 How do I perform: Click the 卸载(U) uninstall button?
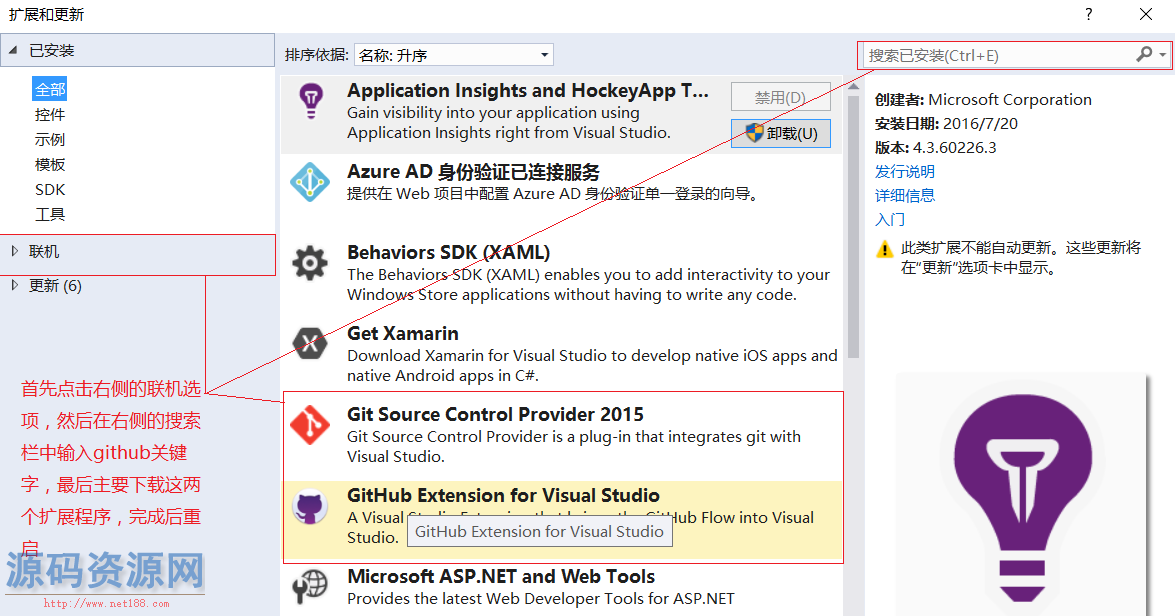pyautogui.click(x=781, y=133)
